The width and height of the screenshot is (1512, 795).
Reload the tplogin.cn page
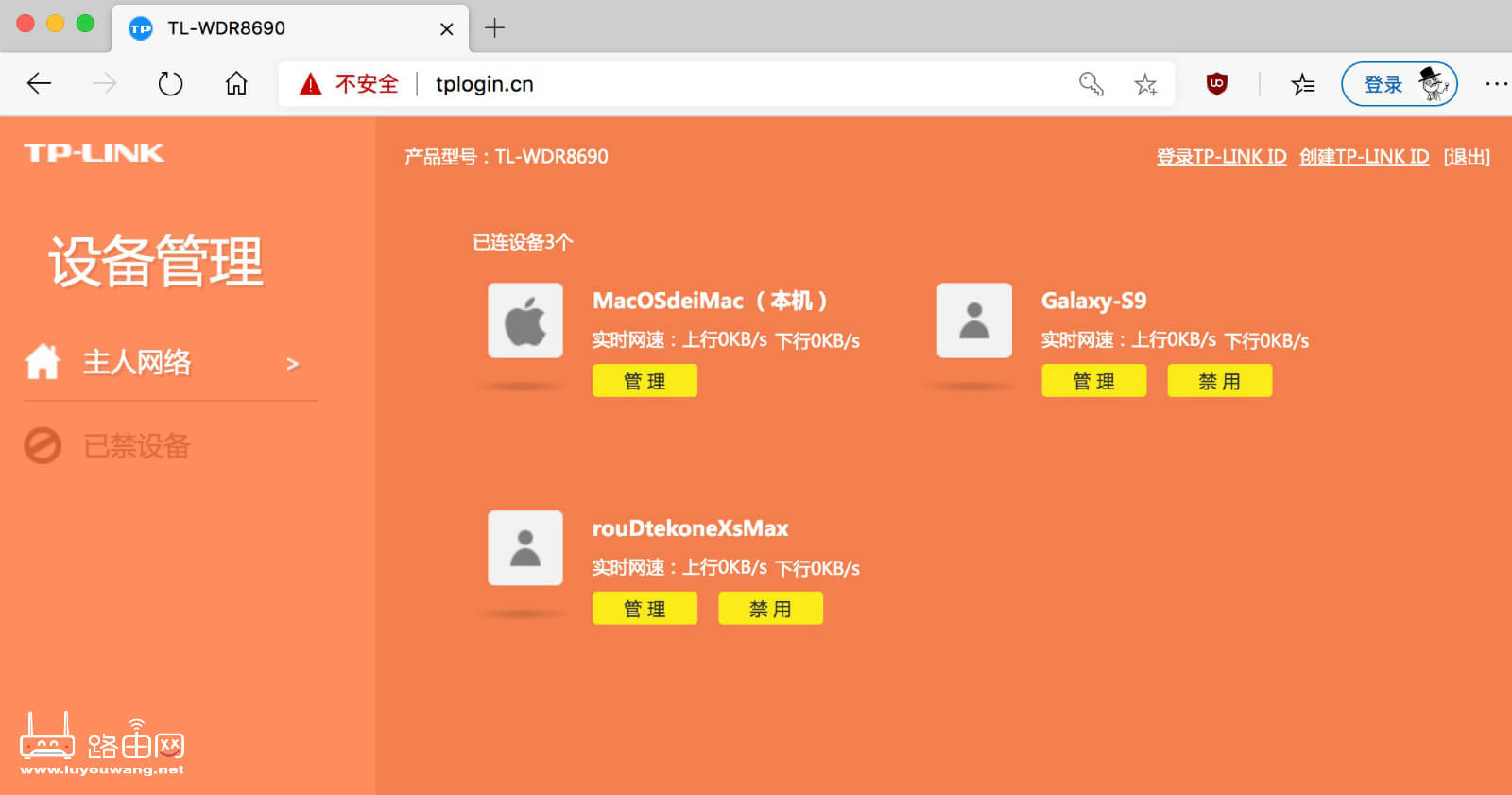[170, 84]
